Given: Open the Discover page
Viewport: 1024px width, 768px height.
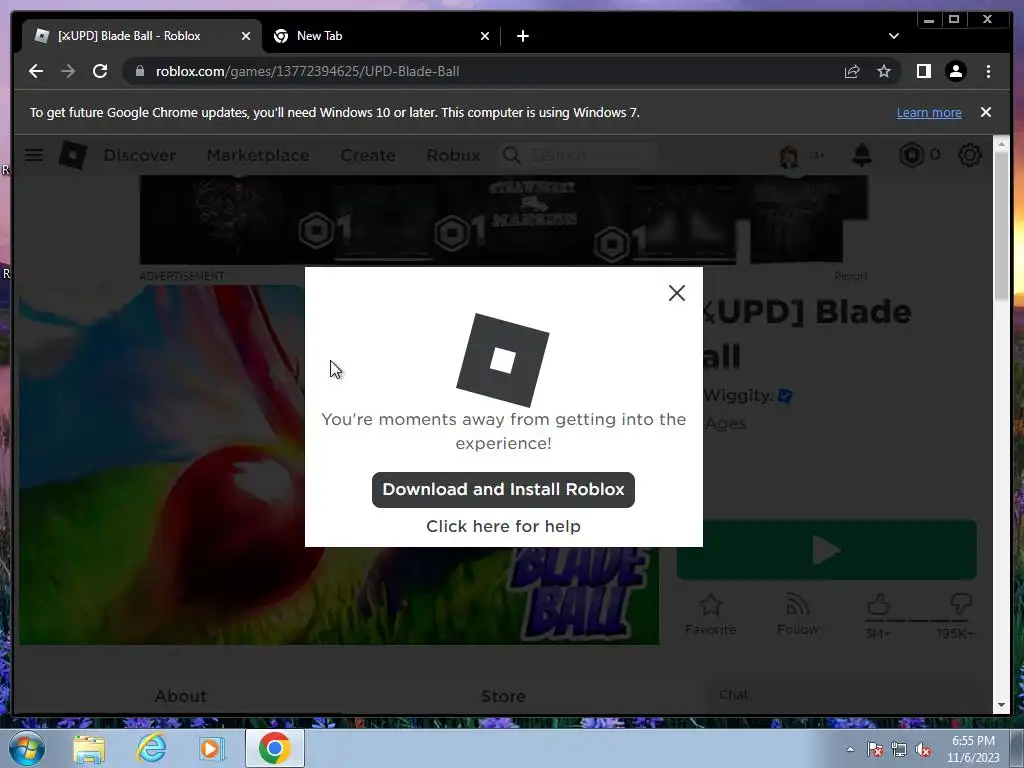Looking at the screenshot, I should (x=140, y=155).
